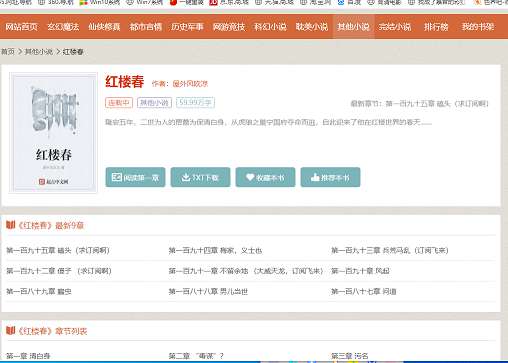Open the latest chapter link 第一百九十五章 at top right

pos(437,104)
